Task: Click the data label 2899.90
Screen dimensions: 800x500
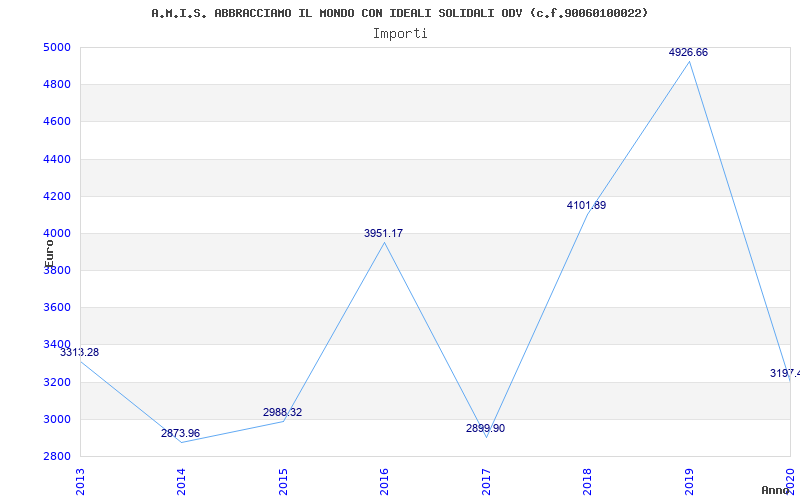Action: pyautogui.click(x=486, y=428)
